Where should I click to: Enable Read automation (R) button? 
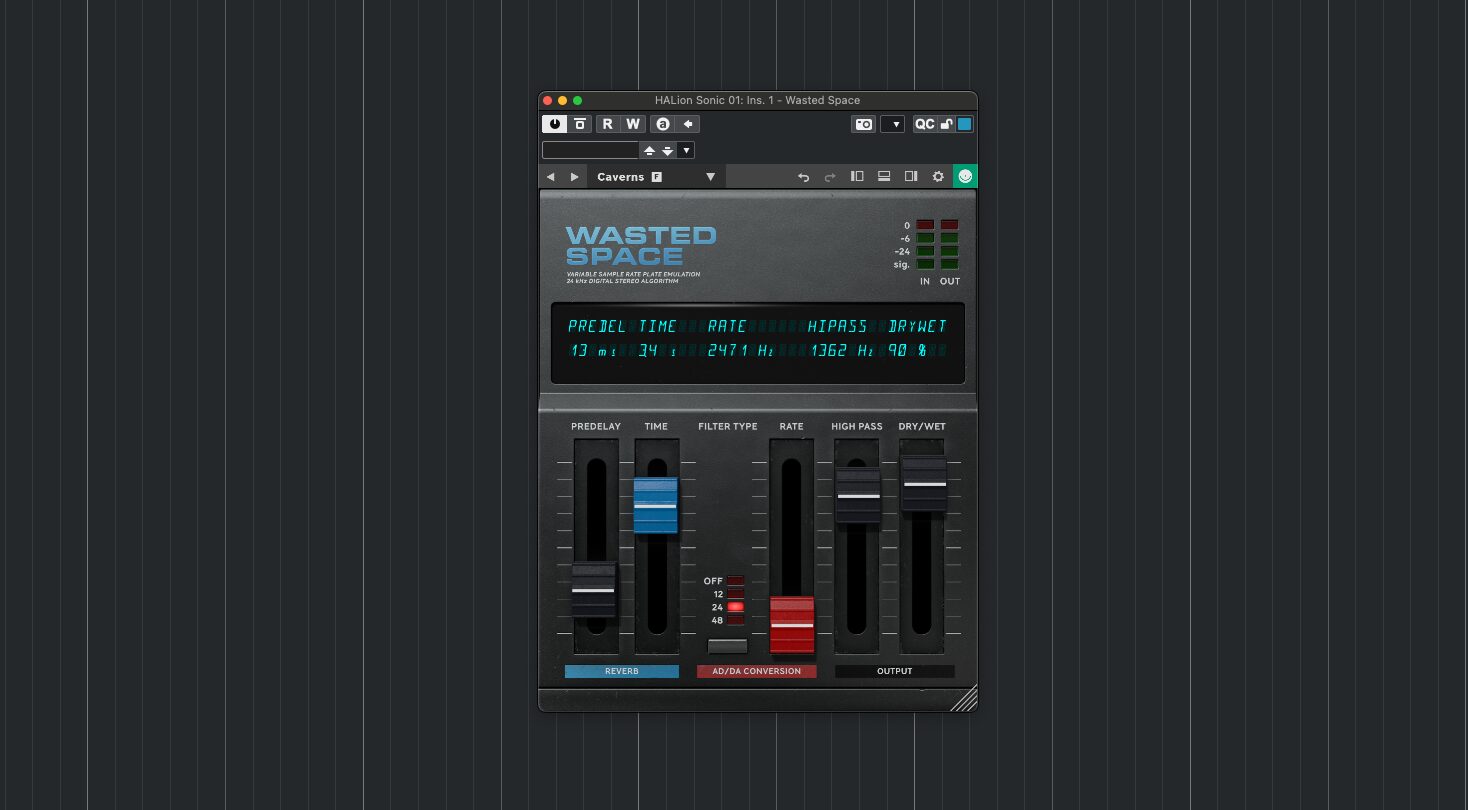coord(607,124)
